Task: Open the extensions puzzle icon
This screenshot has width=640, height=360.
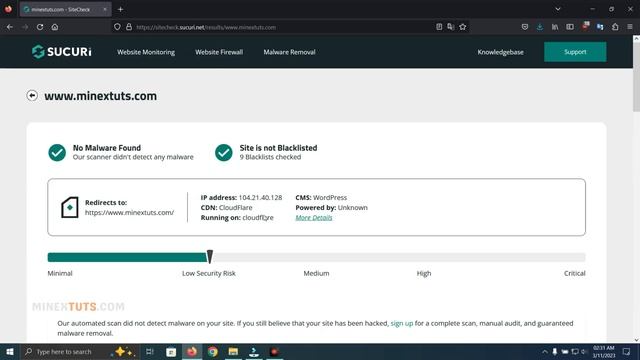Action: [x=615, y=27]
